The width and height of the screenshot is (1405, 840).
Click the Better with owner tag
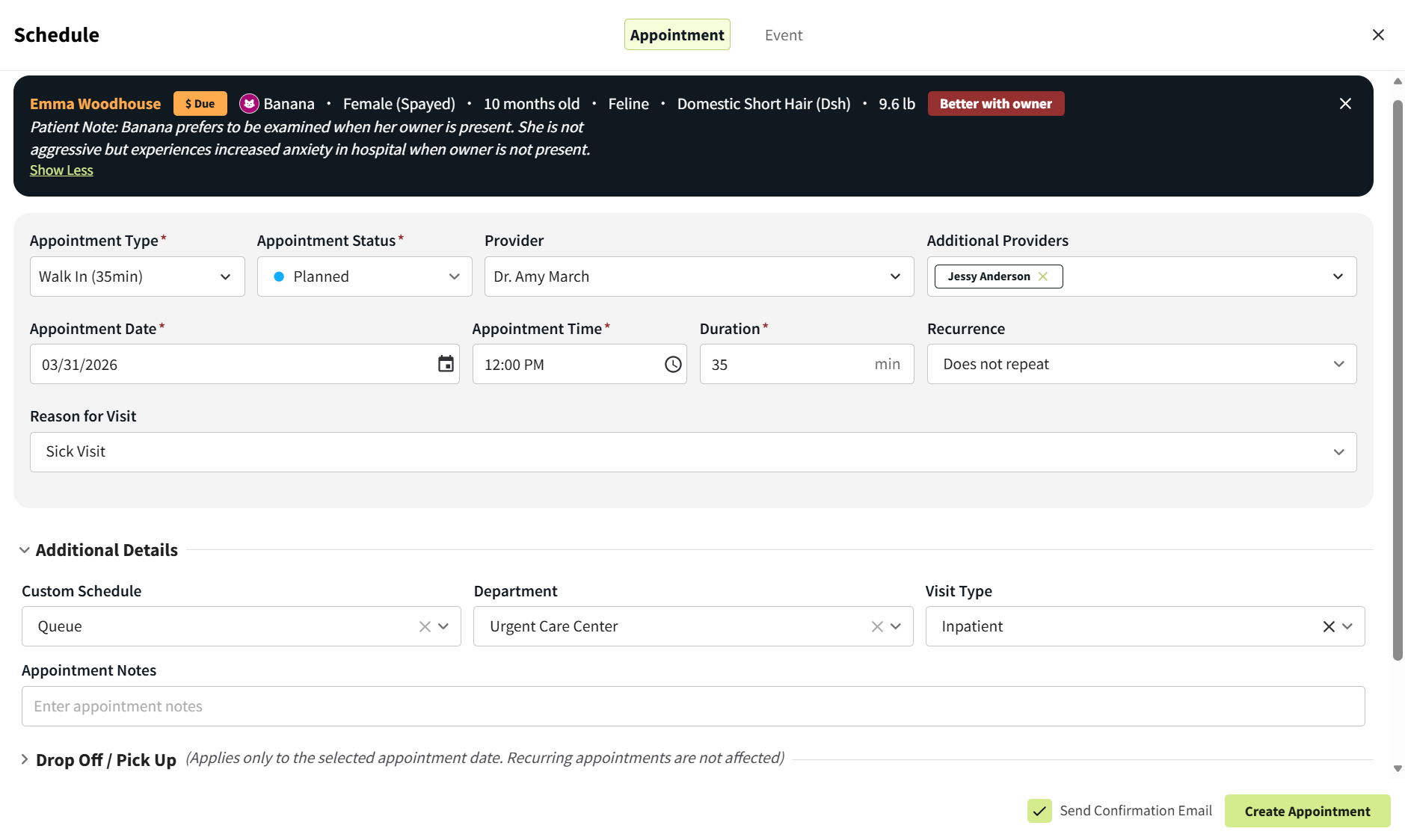(996, 104)
